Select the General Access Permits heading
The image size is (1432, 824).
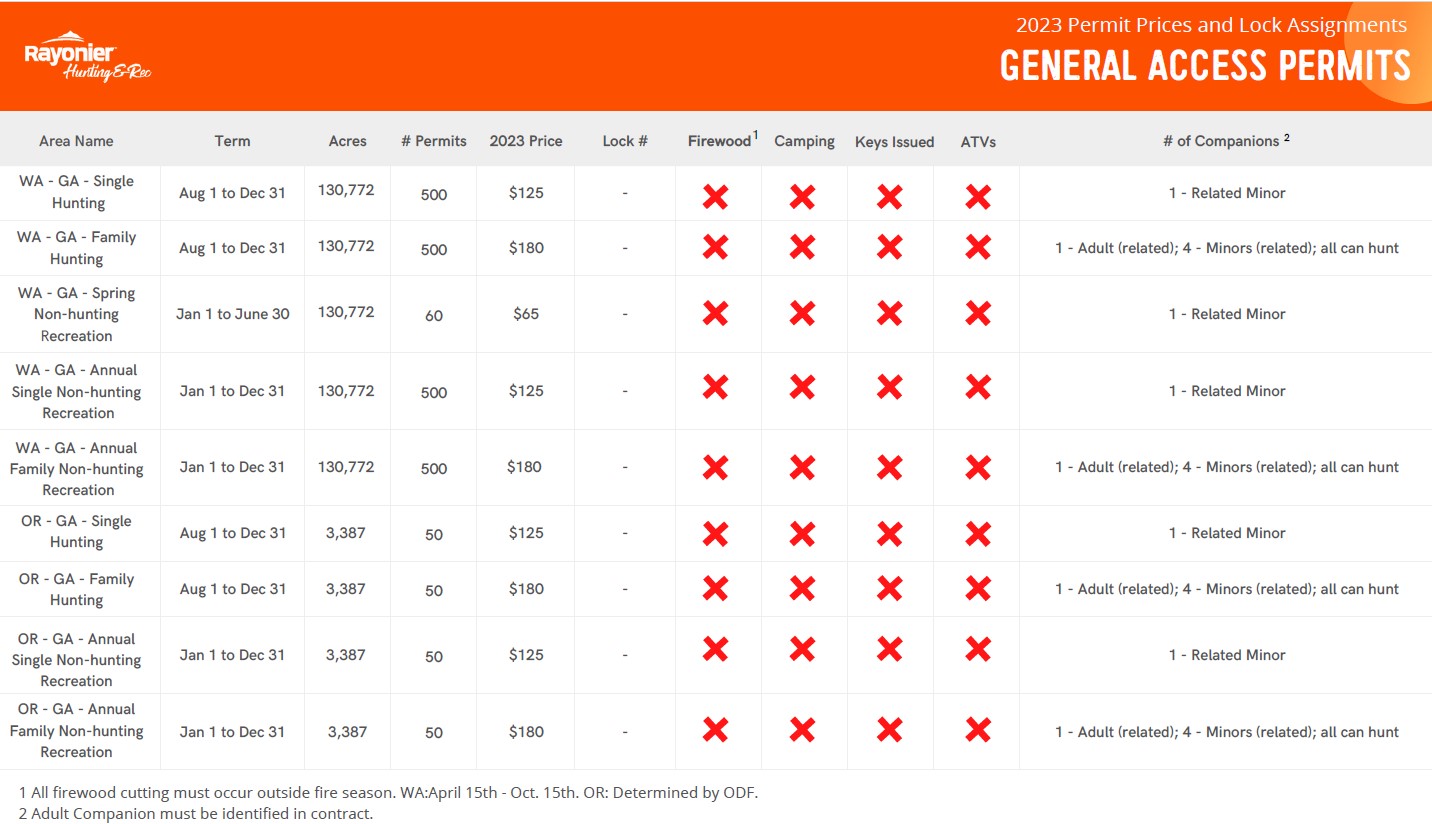pos(1204,66)
